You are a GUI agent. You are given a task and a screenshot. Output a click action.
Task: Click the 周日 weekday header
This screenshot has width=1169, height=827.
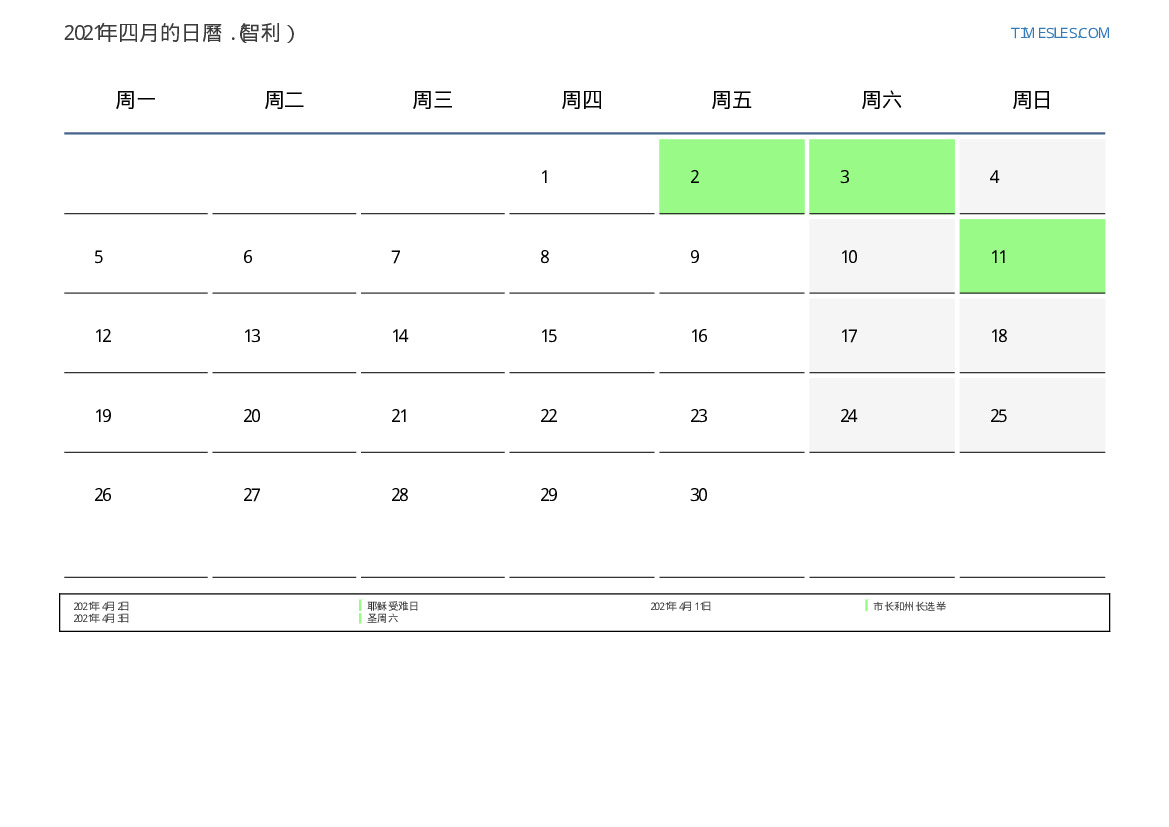[x=1031, y=100]
